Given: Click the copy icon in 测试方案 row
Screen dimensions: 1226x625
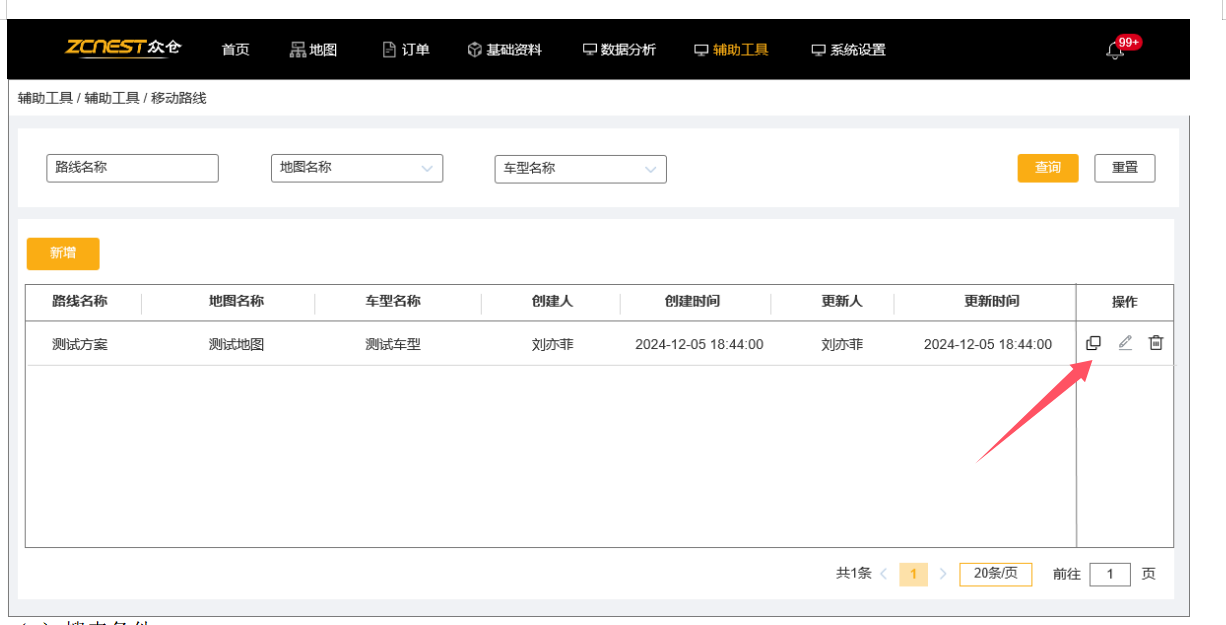Looking at the screenshot, I should coord(1094,343).
